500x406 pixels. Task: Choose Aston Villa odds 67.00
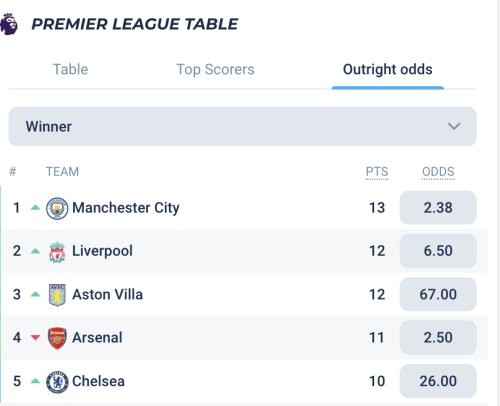click(438, 294)
